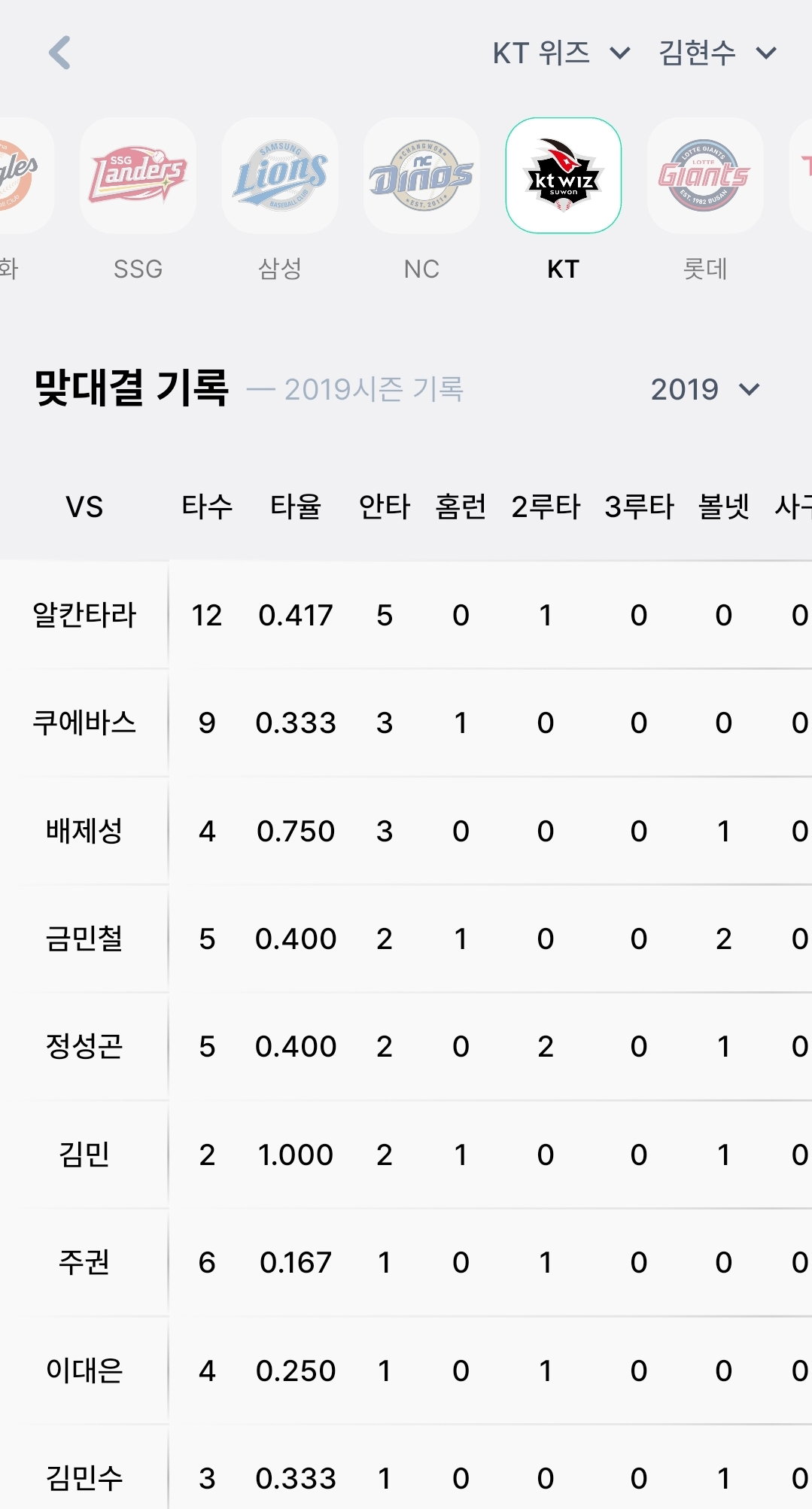Viewport: 812px width, 1509px height.
Task: Select the KT Wiz team logo
Action: [x=564, y=175]
